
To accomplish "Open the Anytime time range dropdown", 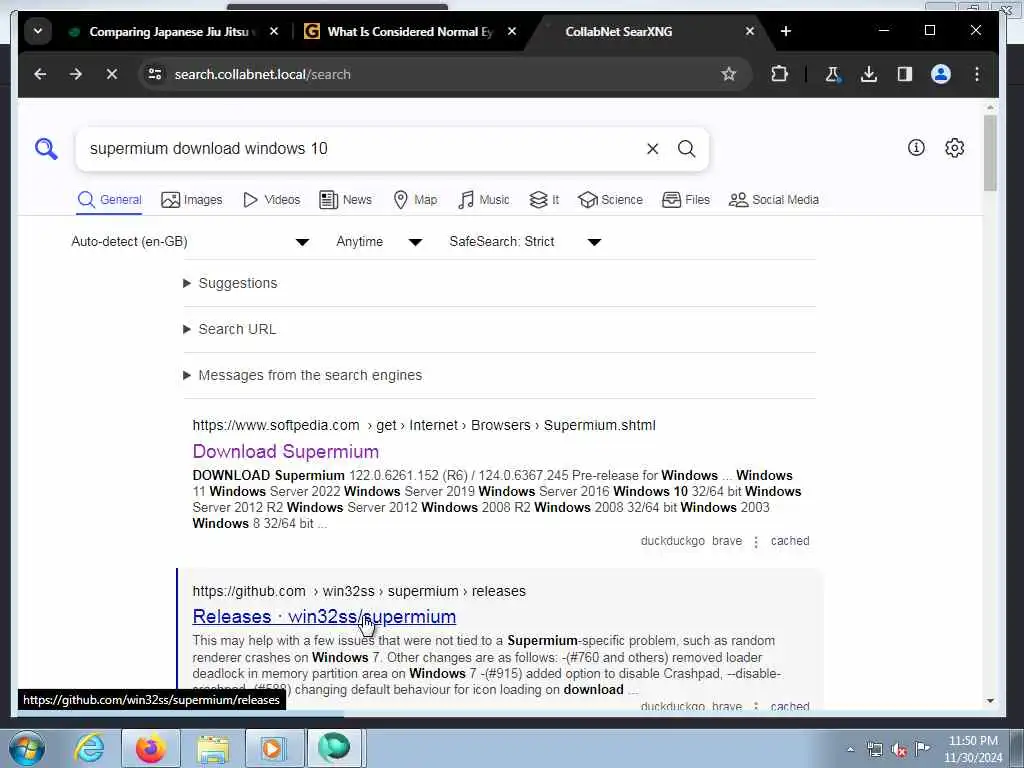I will pos(379,242).
